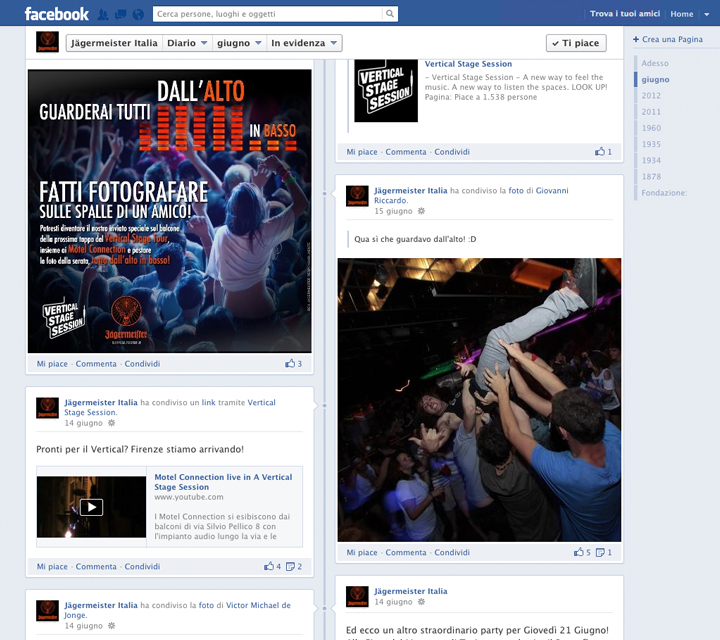Focus the Cerca persone search field
The image size is (720, 640).
point(268,14)
